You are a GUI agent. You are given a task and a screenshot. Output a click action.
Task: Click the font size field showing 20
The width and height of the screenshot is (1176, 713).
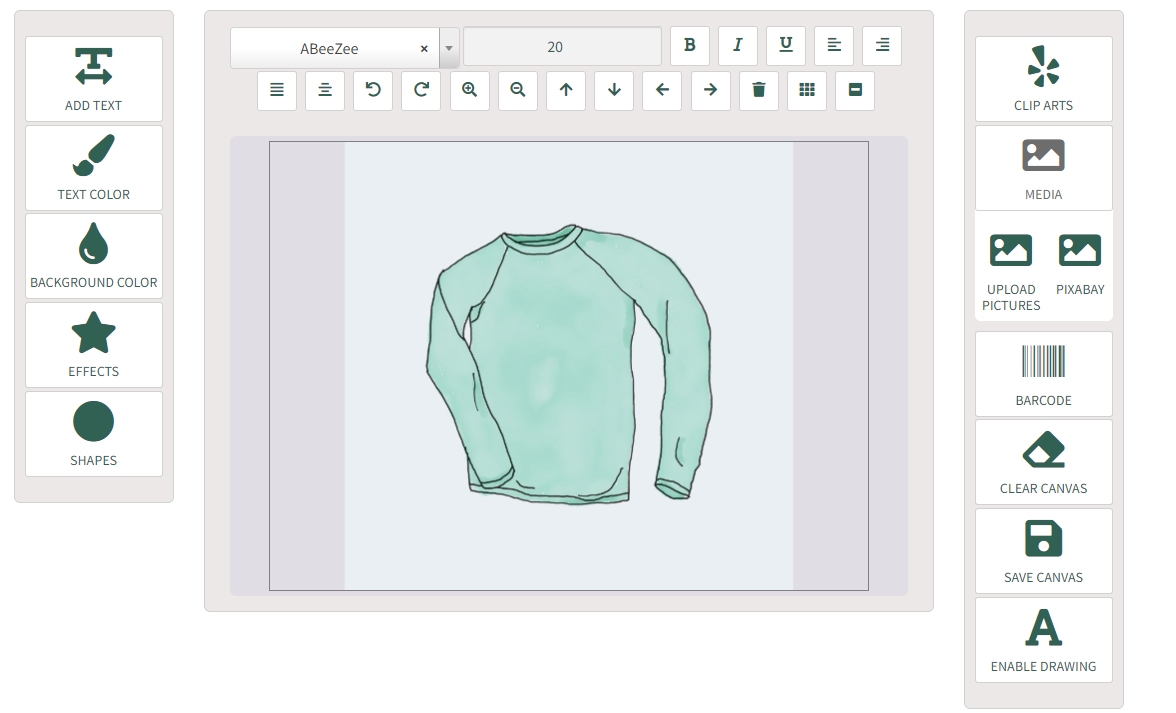click(562, 46)
